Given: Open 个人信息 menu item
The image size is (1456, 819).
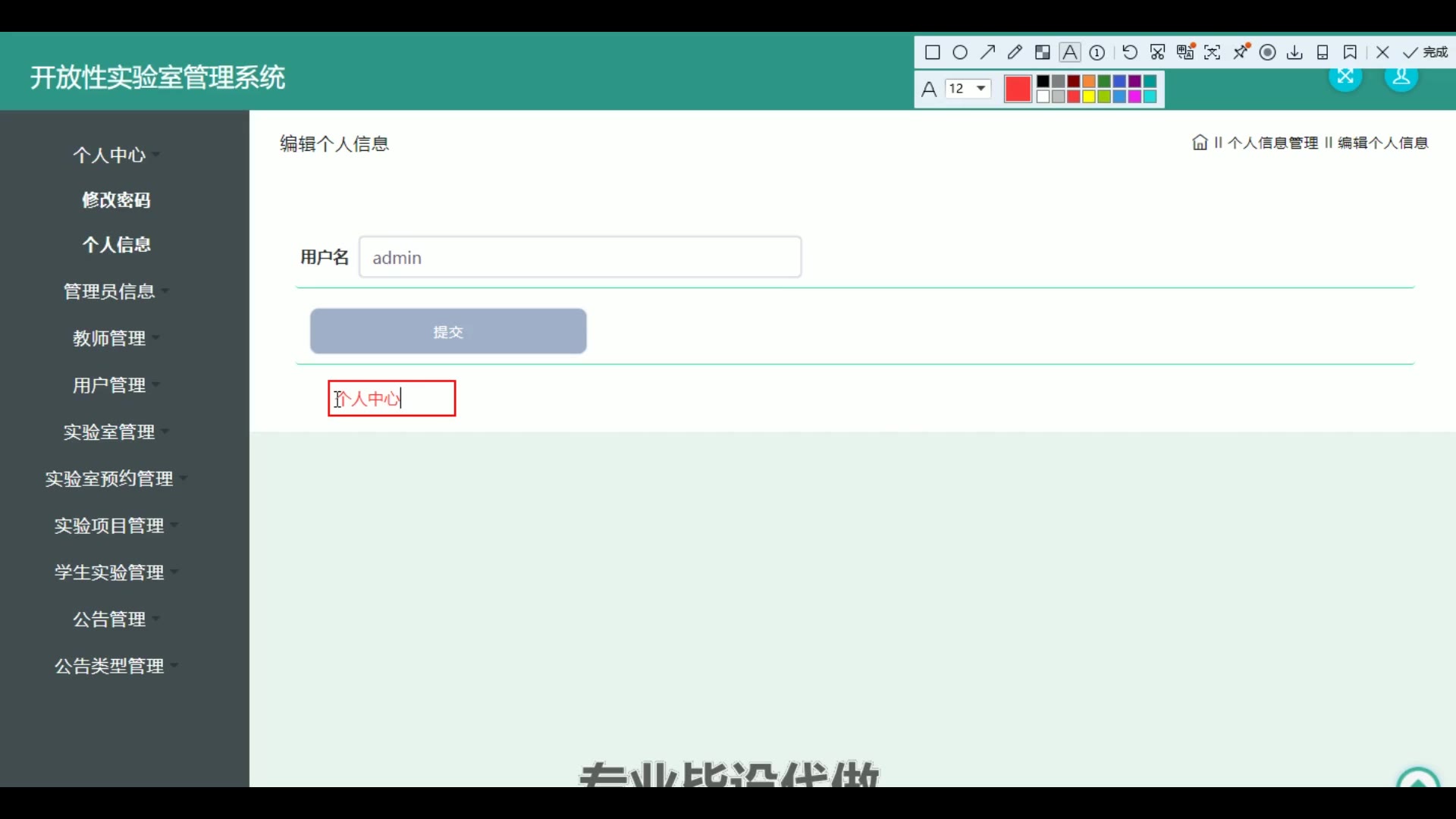Looking at the screenshot, I should [116, 245].
